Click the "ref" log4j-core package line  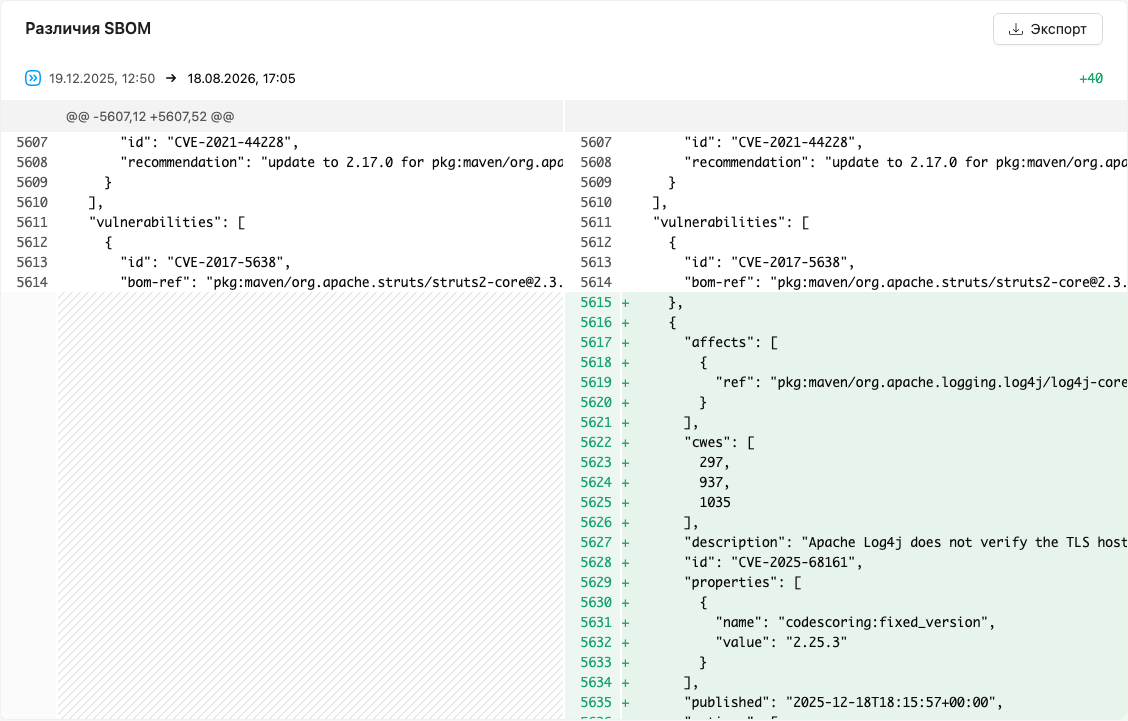(921, 382)
